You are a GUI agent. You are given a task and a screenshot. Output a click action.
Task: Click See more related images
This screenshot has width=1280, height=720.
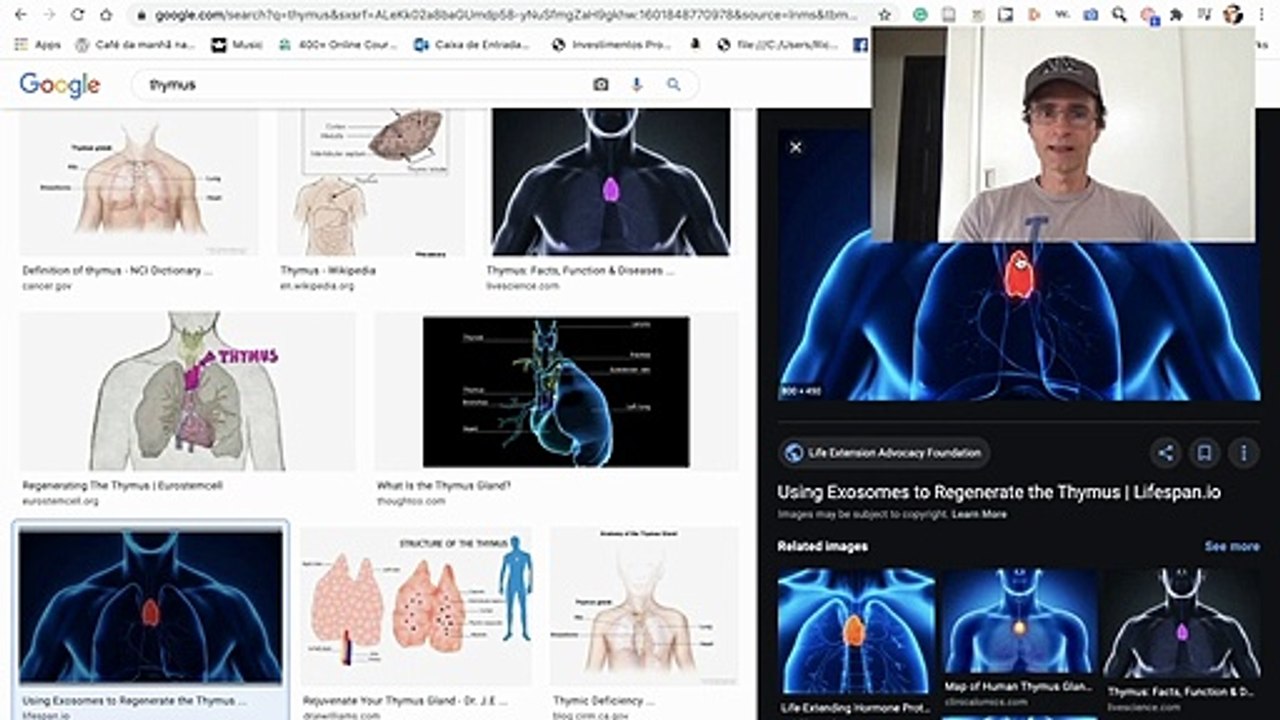coord(1232,546)
